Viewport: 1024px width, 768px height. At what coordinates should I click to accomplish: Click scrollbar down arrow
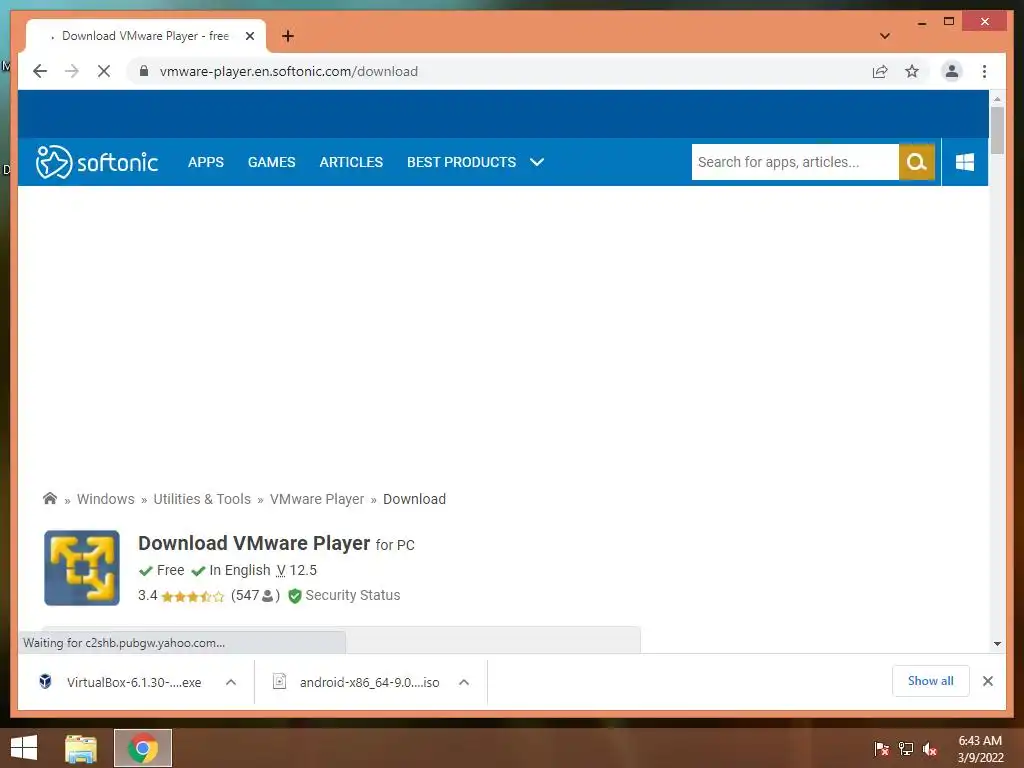997,644
